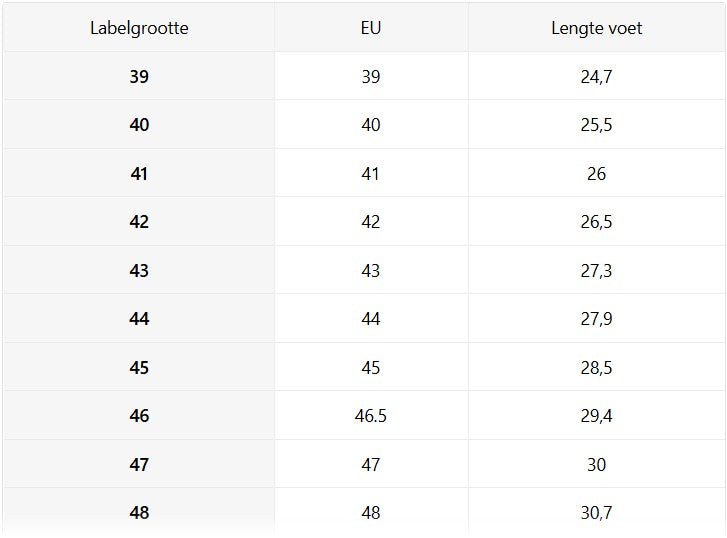The height and width of the screenshot is (538, 727).
Task: Click foot length 25,5 cell
Action: pos(596,125)
